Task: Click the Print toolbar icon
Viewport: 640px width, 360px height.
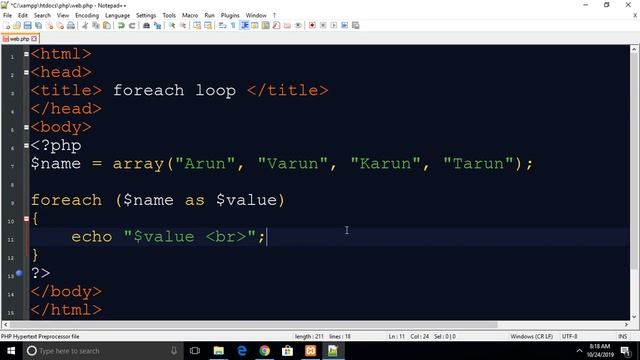Action: [x=71, y=25]
